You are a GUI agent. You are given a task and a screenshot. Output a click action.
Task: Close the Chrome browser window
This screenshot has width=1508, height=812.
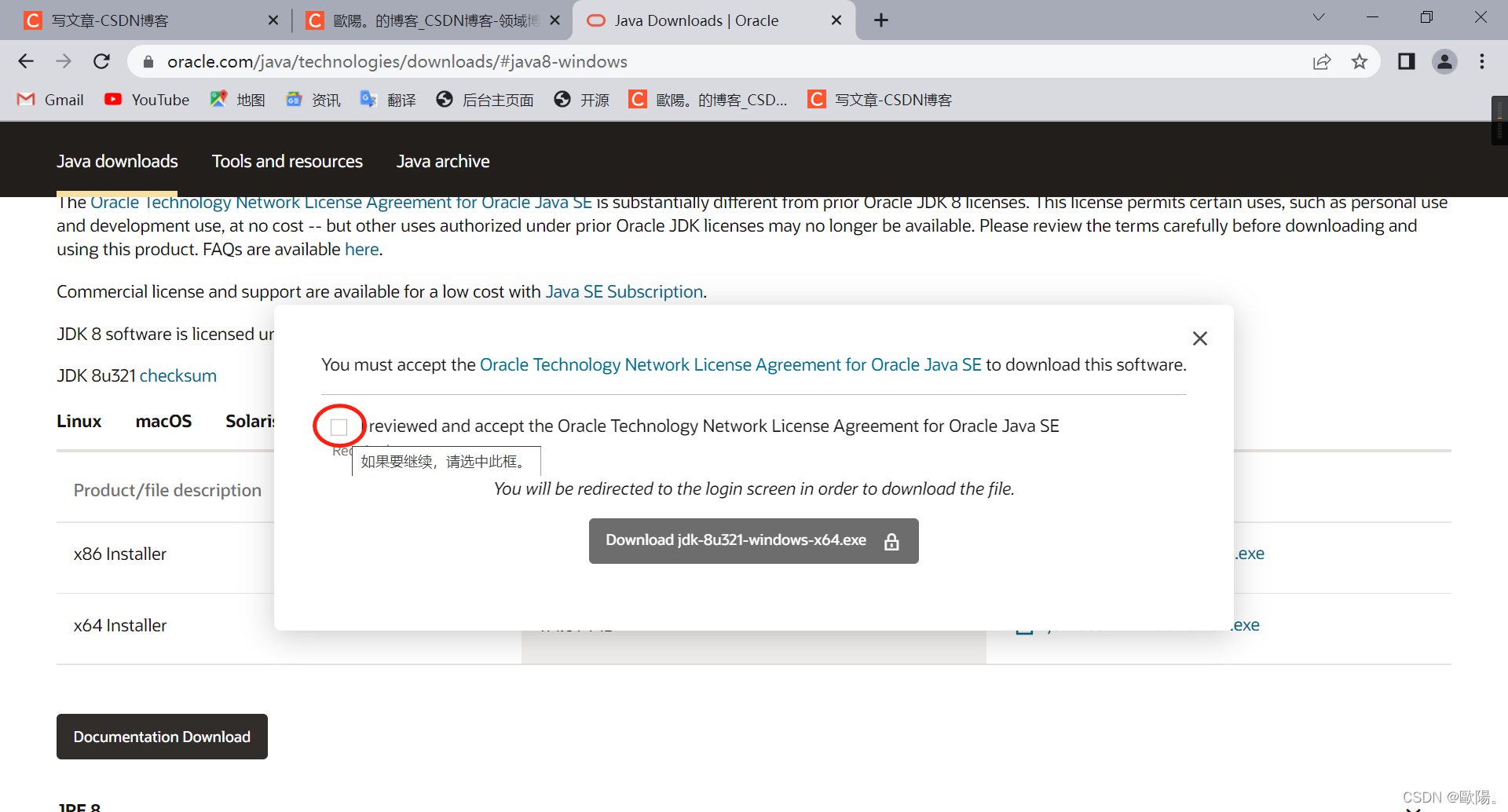(x=1481, y=17)
